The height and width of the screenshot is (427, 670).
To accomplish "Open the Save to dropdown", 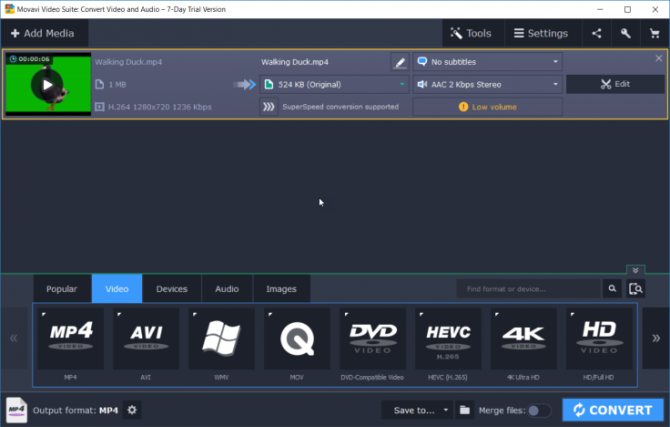I will click(416, 410).
